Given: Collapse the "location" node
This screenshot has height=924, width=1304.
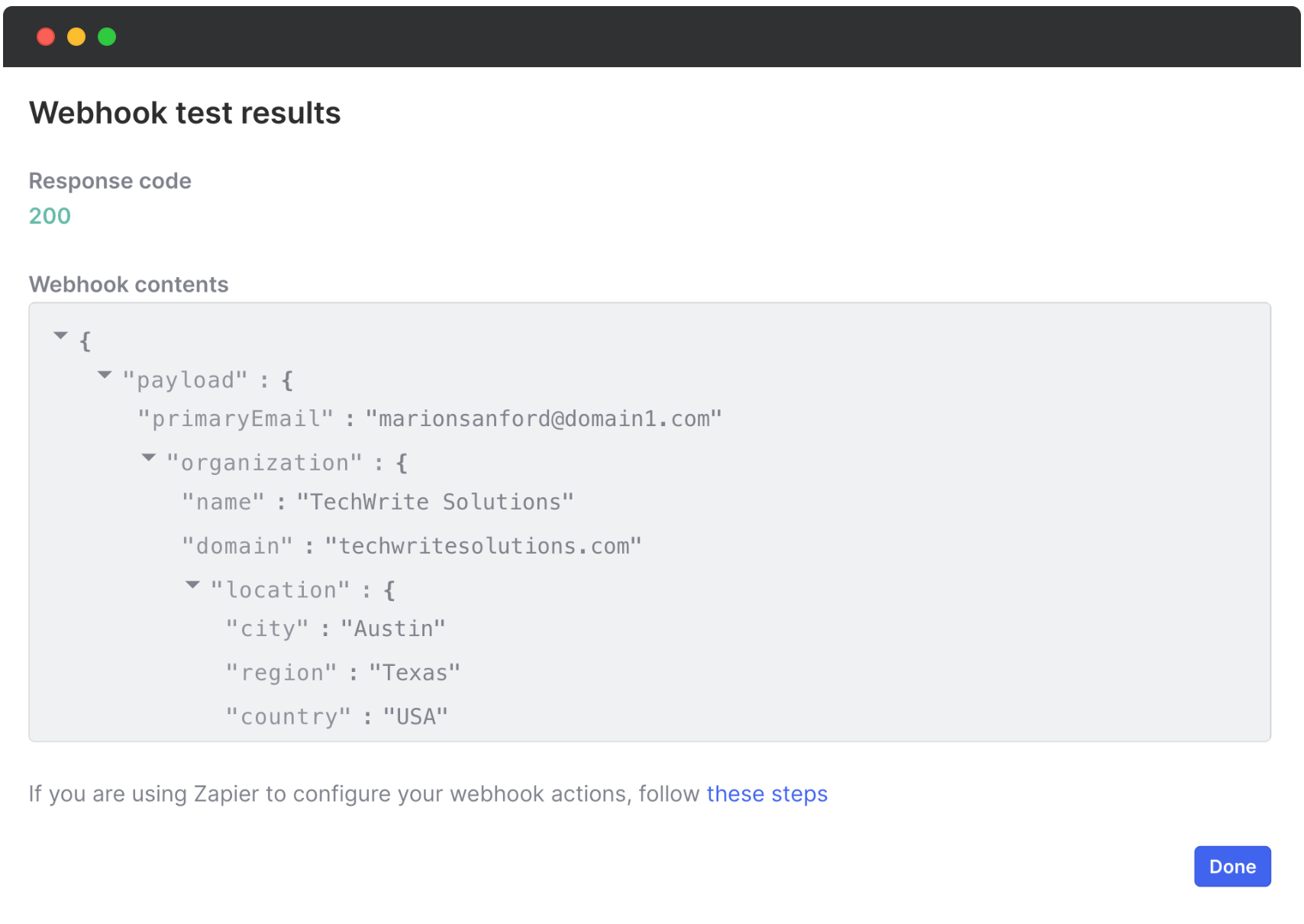Looking at the screenshot, I should 192,585.
